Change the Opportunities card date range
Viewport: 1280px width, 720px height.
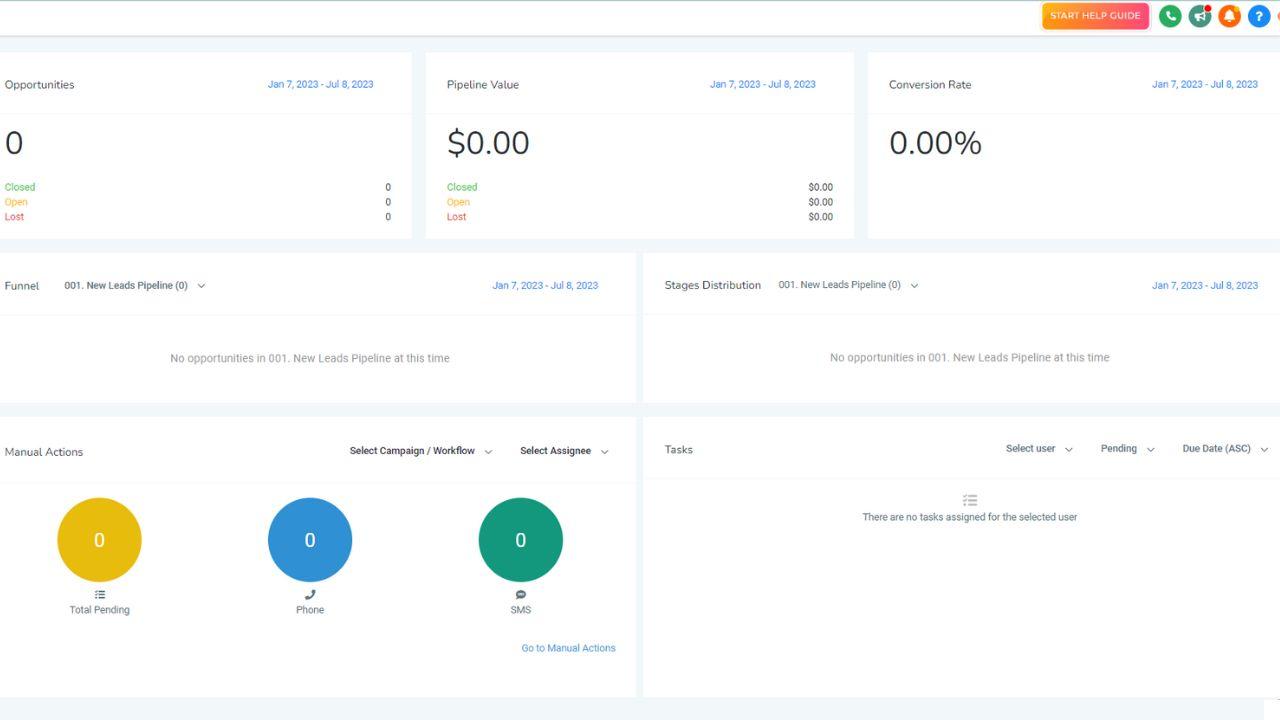[320, 84]
